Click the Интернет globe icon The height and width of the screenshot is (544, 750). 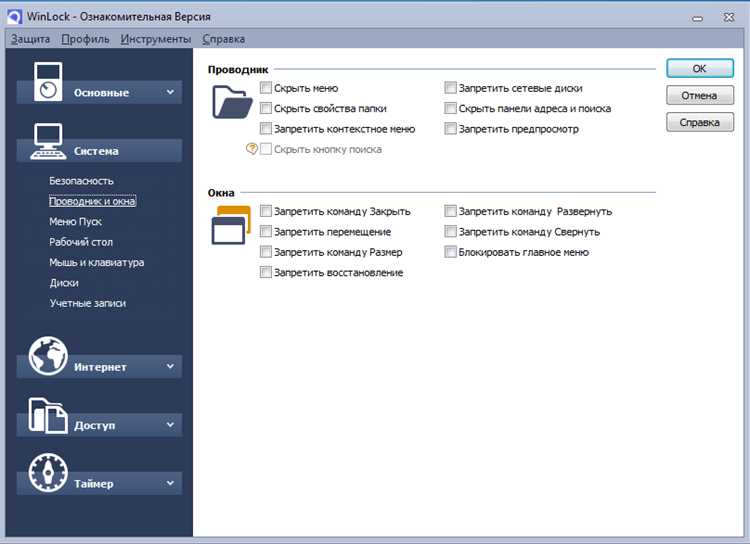48,355
